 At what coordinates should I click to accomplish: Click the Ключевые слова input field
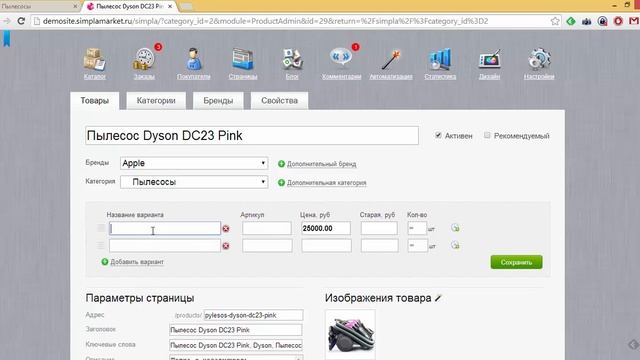[x=236, y=345]
